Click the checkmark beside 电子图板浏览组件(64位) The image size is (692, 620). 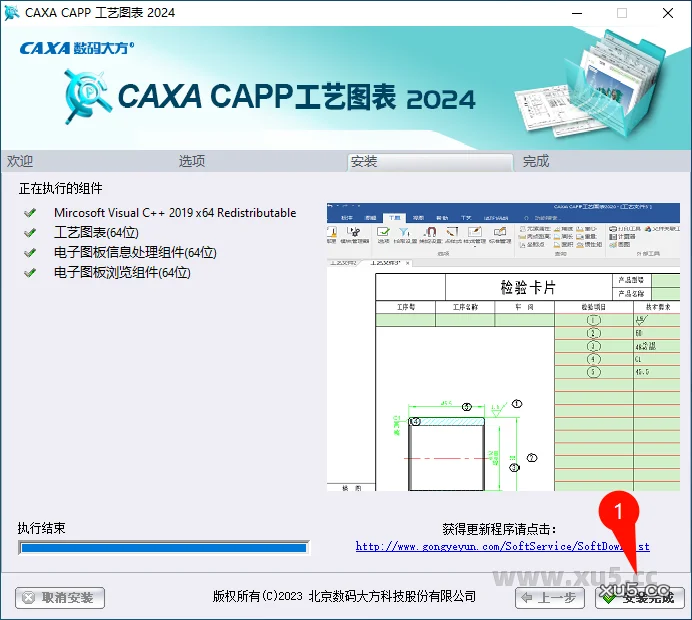[30, 273]
